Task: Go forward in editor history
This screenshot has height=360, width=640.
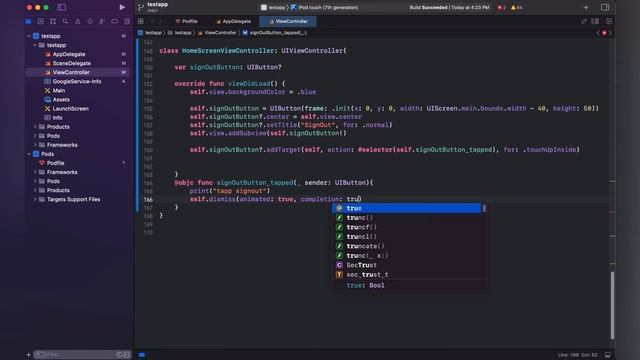Action: pos(160,21)
